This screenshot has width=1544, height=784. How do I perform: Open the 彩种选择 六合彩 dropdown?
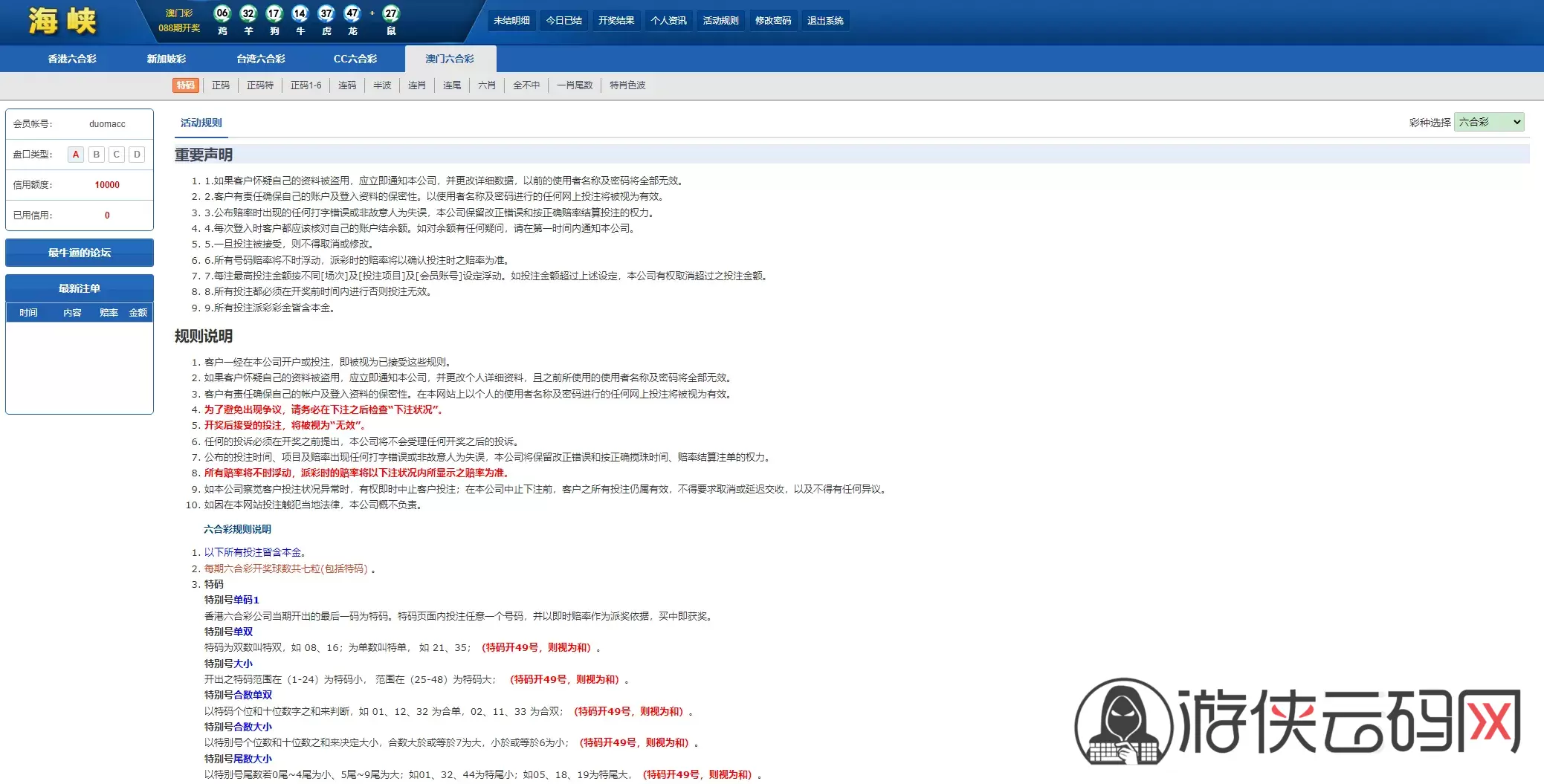(1489, 122)
